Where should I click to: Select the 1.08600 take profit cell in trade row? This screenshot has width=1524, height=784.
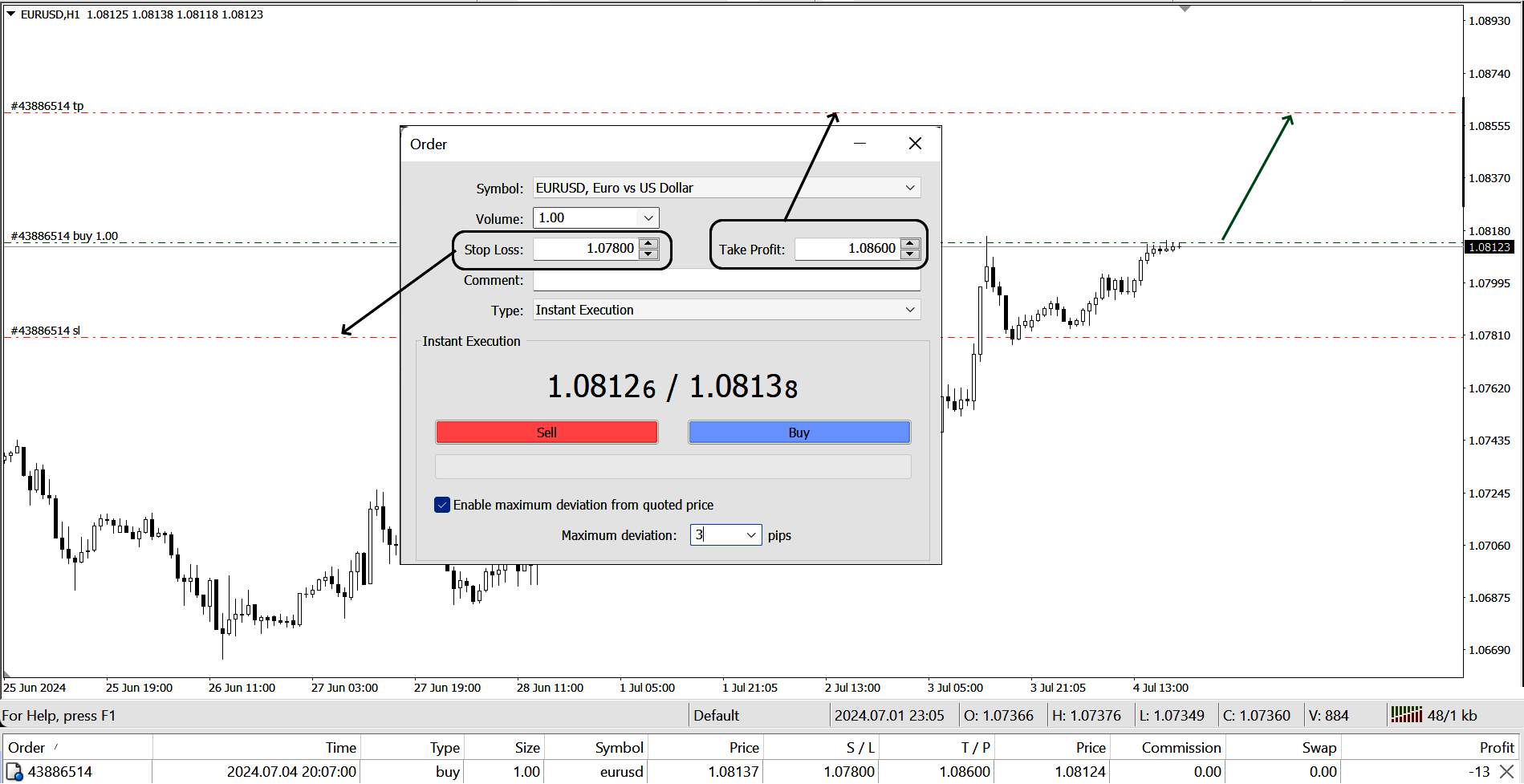[965, 772]
